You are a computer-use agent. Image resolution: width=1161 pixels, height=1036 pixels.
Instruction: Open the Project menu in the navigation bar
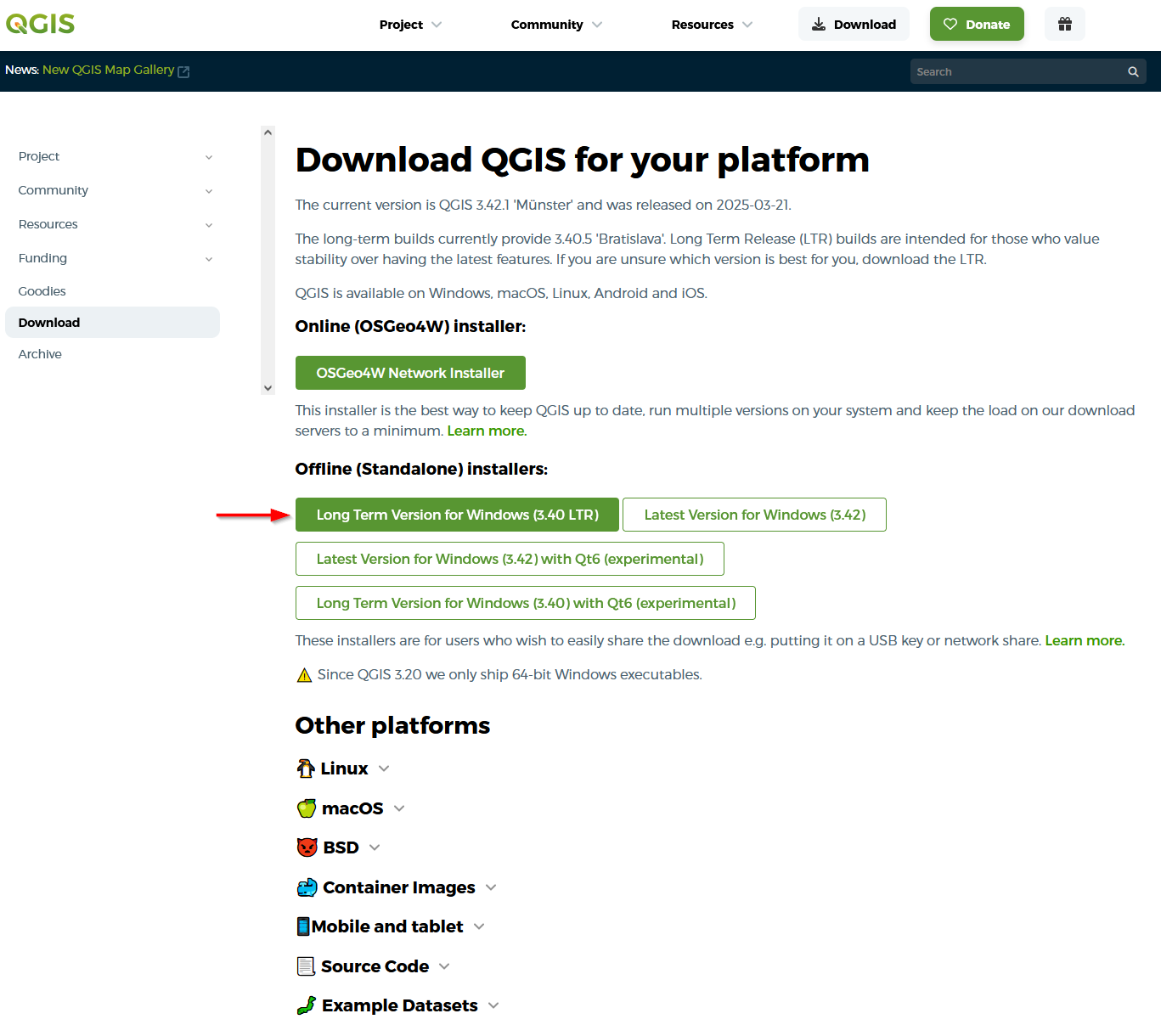coord(402,25)
